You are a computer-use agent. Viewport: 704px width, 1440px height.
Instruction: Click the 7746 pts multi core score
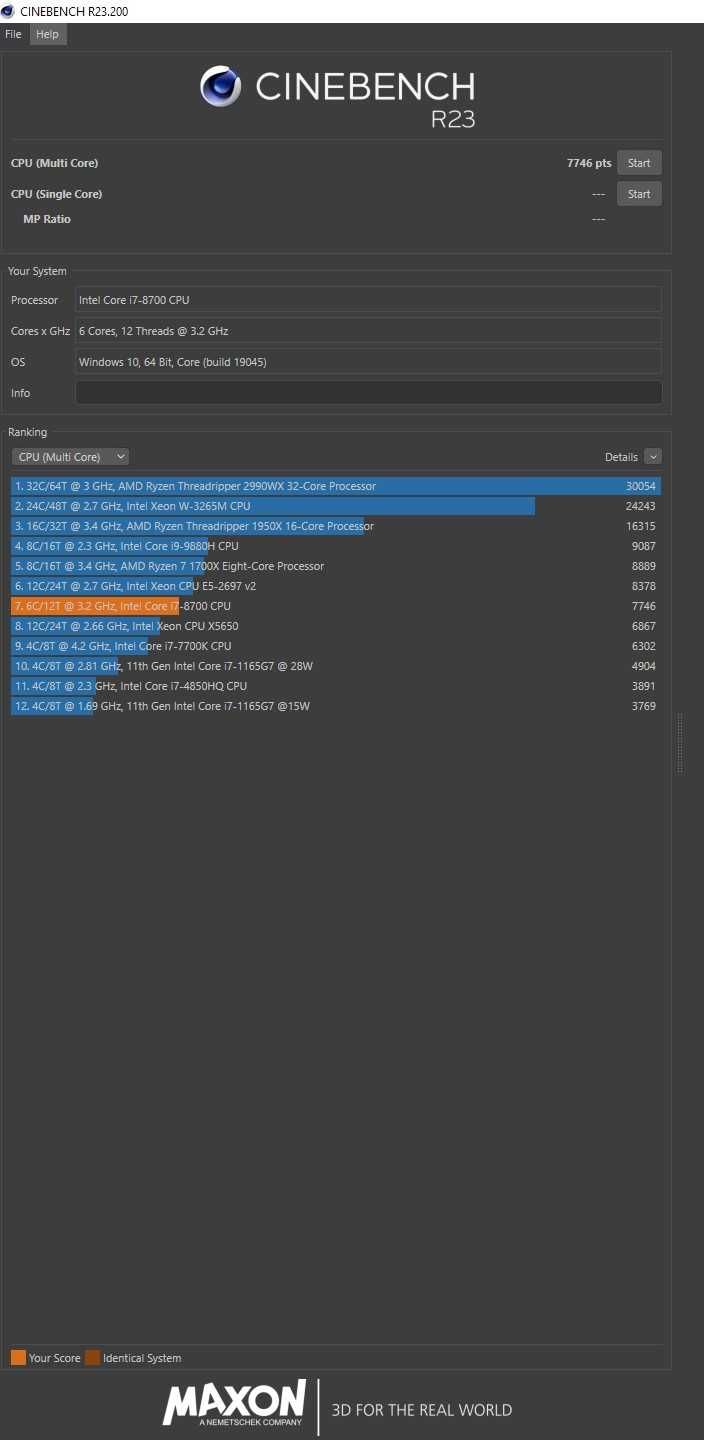589,163
